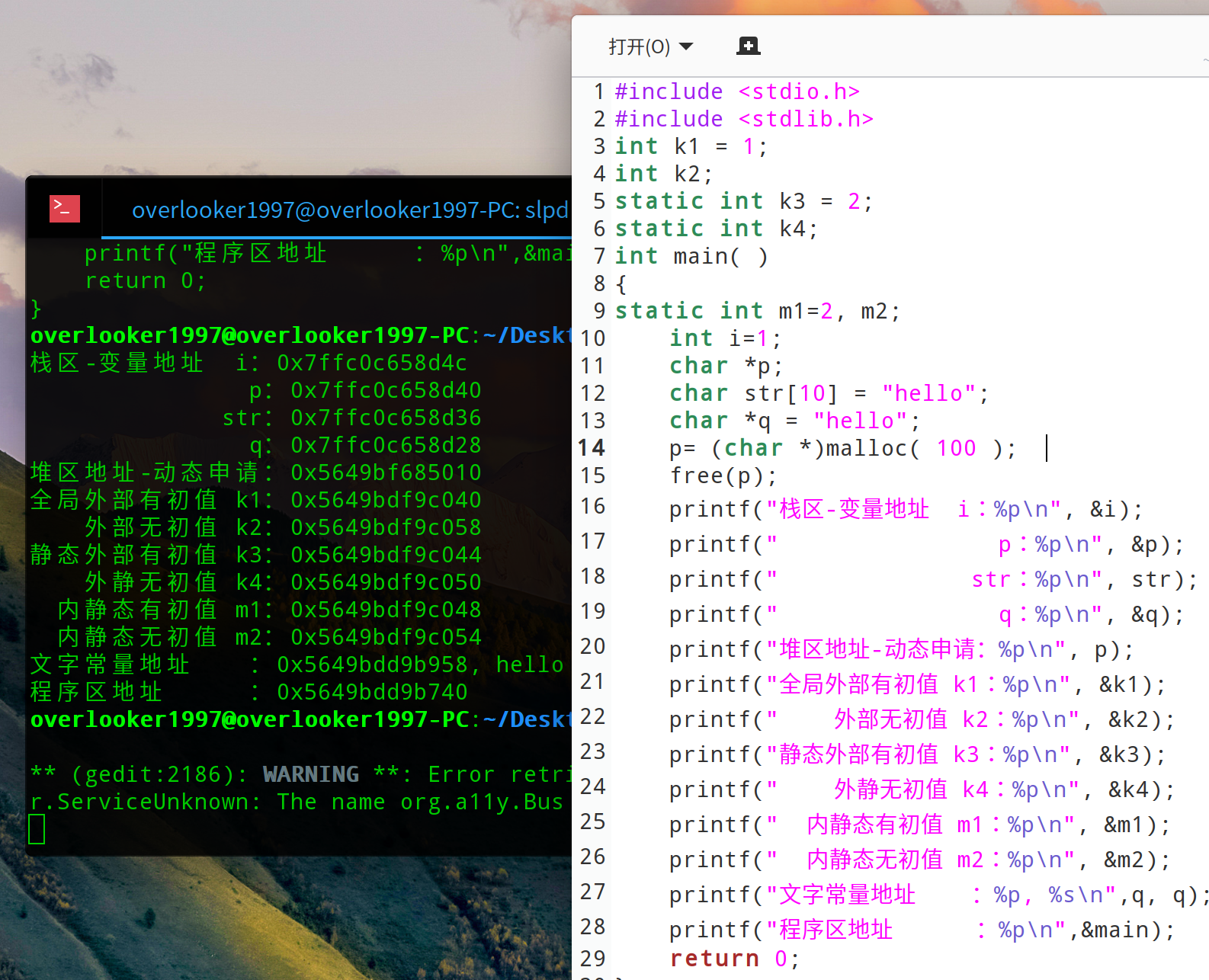The height and width of the screenshot is (980, 1209).
Task: Click terminal line 外静无初值 k4
Action: click(x=284, y=582)
